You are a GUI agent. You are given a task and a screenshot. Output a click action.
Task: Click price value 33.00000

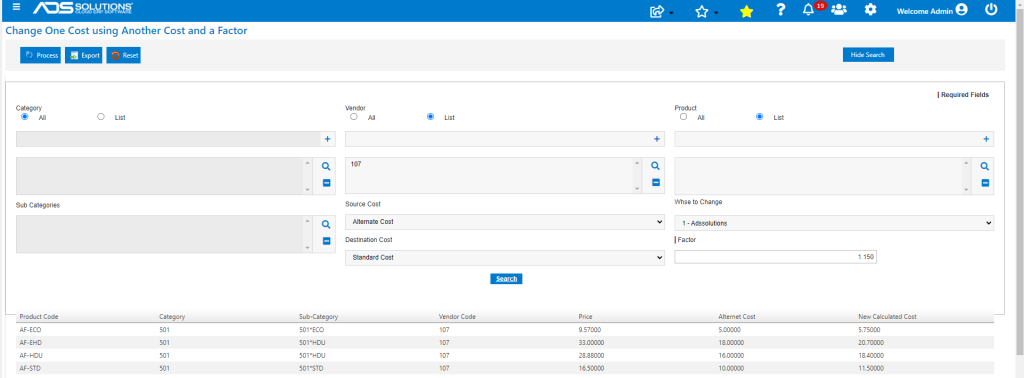592,342
